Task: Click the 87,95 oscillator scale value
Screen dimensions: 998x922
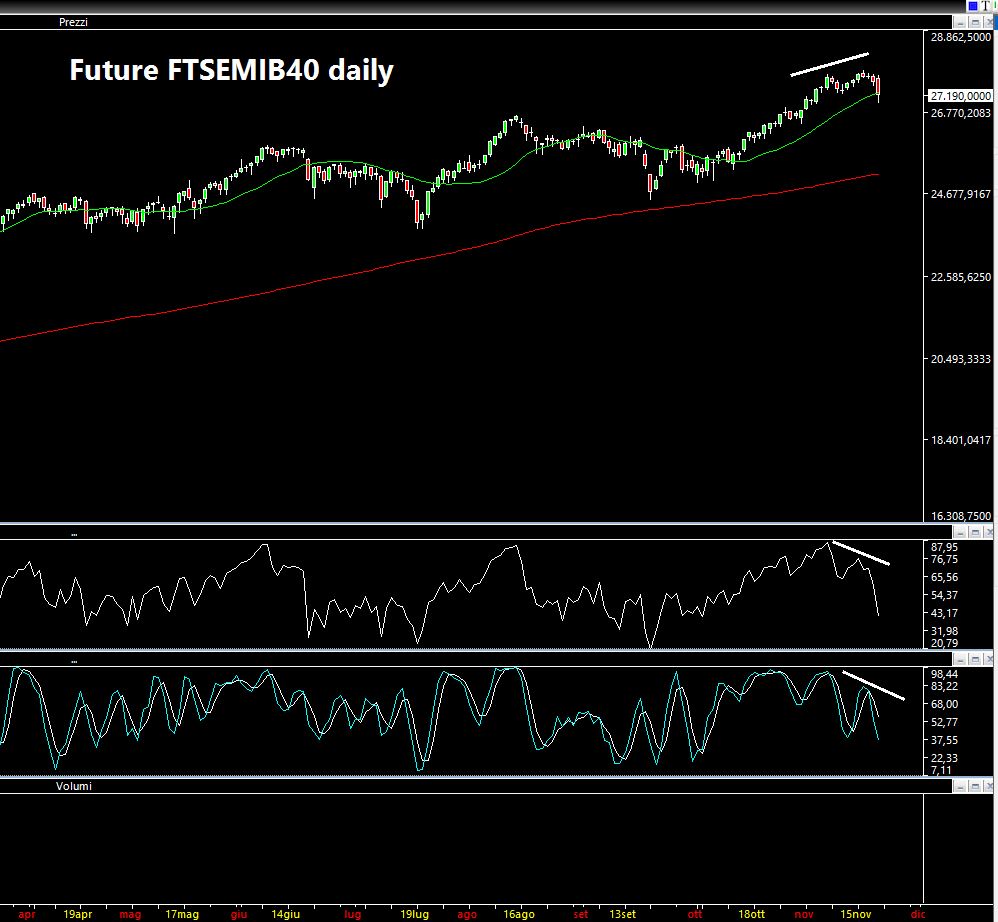Action: coord(944,547)
